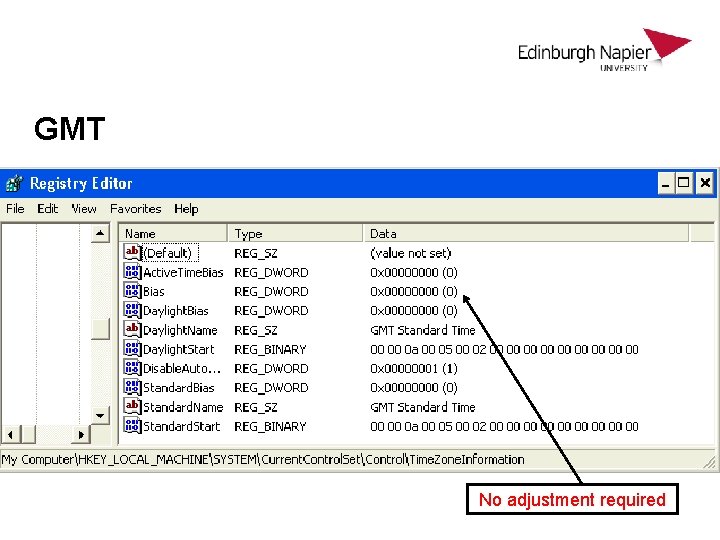The height and width of the screenshot is (540, 720).
Task: Close the Registry Editor window
Action: (x=705, y=184)
